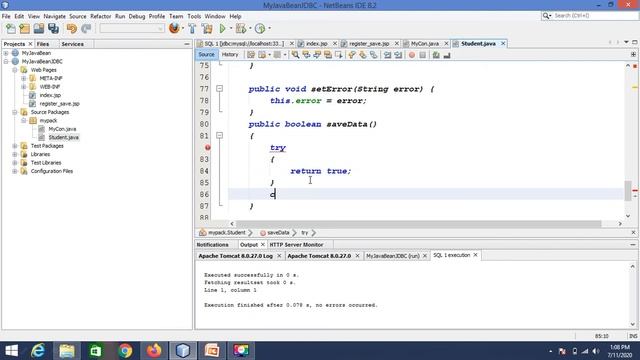Open the project configuration combo box
This screenshot has height=360, width=640.
[132, 28]
